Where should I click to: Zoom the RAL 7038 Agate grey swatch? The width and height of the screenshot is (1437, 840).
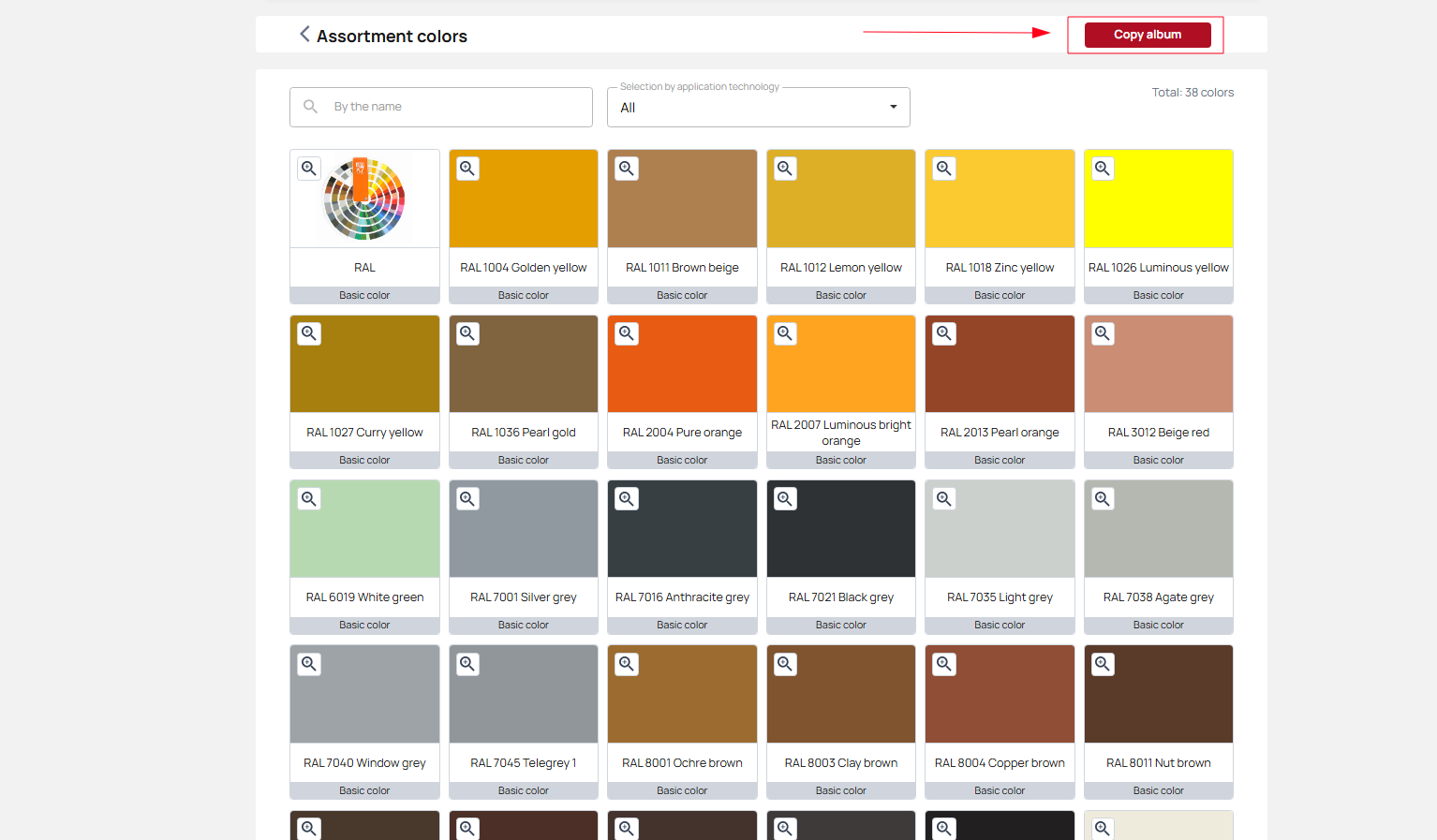click(x=1103, y=499)
